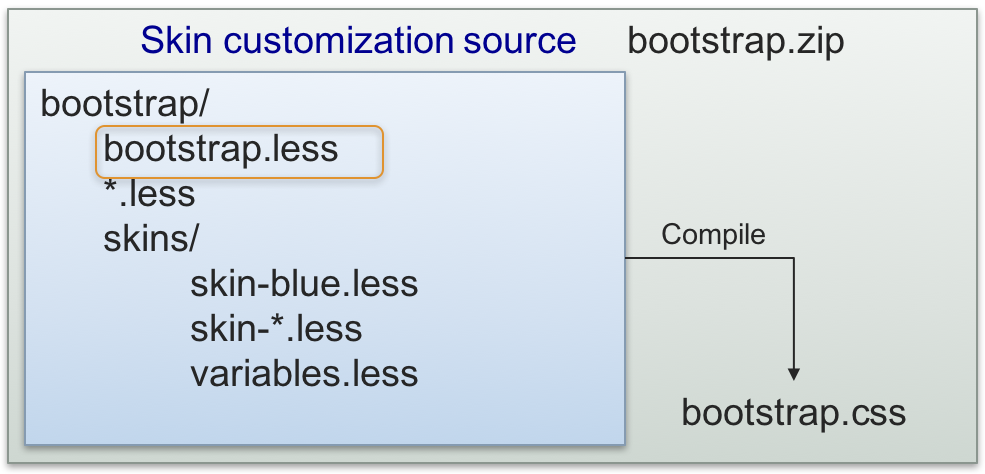The height and width of the screenshot is (474, 985).
Task: Click the right edge of the orange highlight box
Action: (x=383, y=152)
